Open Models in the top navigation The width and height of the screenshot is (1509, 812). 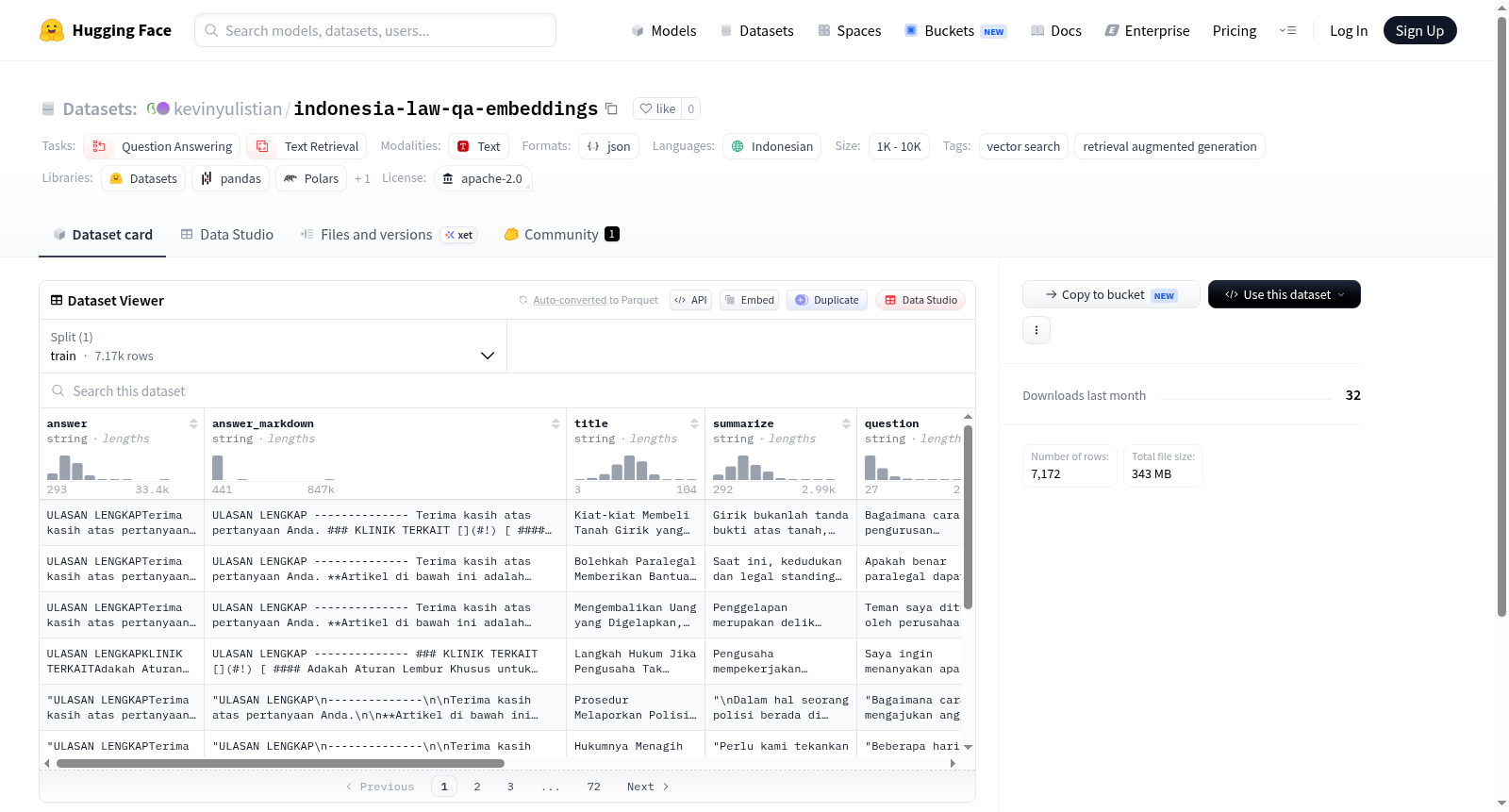[664, 30]
